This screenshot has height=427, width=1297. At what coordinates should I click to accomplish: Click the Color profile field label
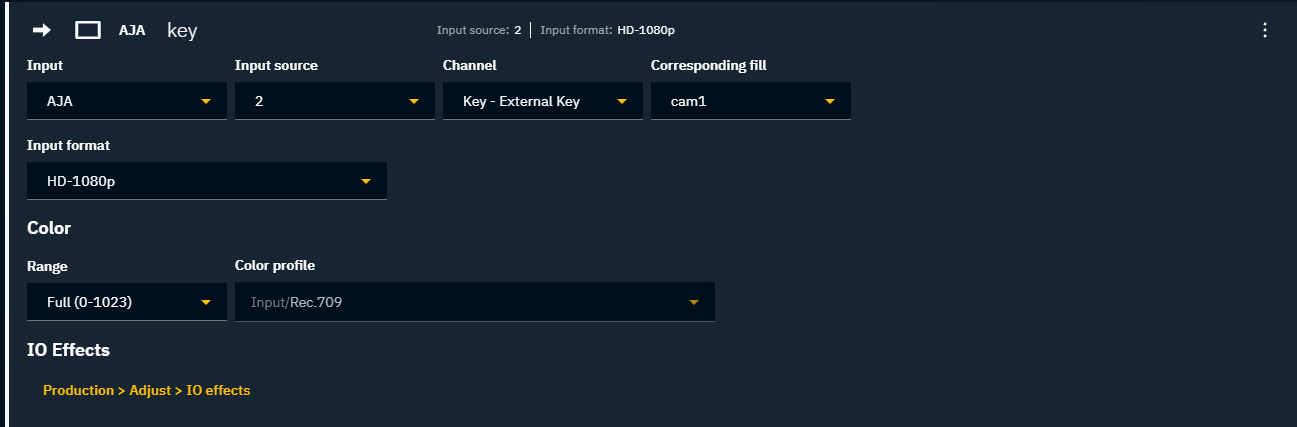point(275,265)
